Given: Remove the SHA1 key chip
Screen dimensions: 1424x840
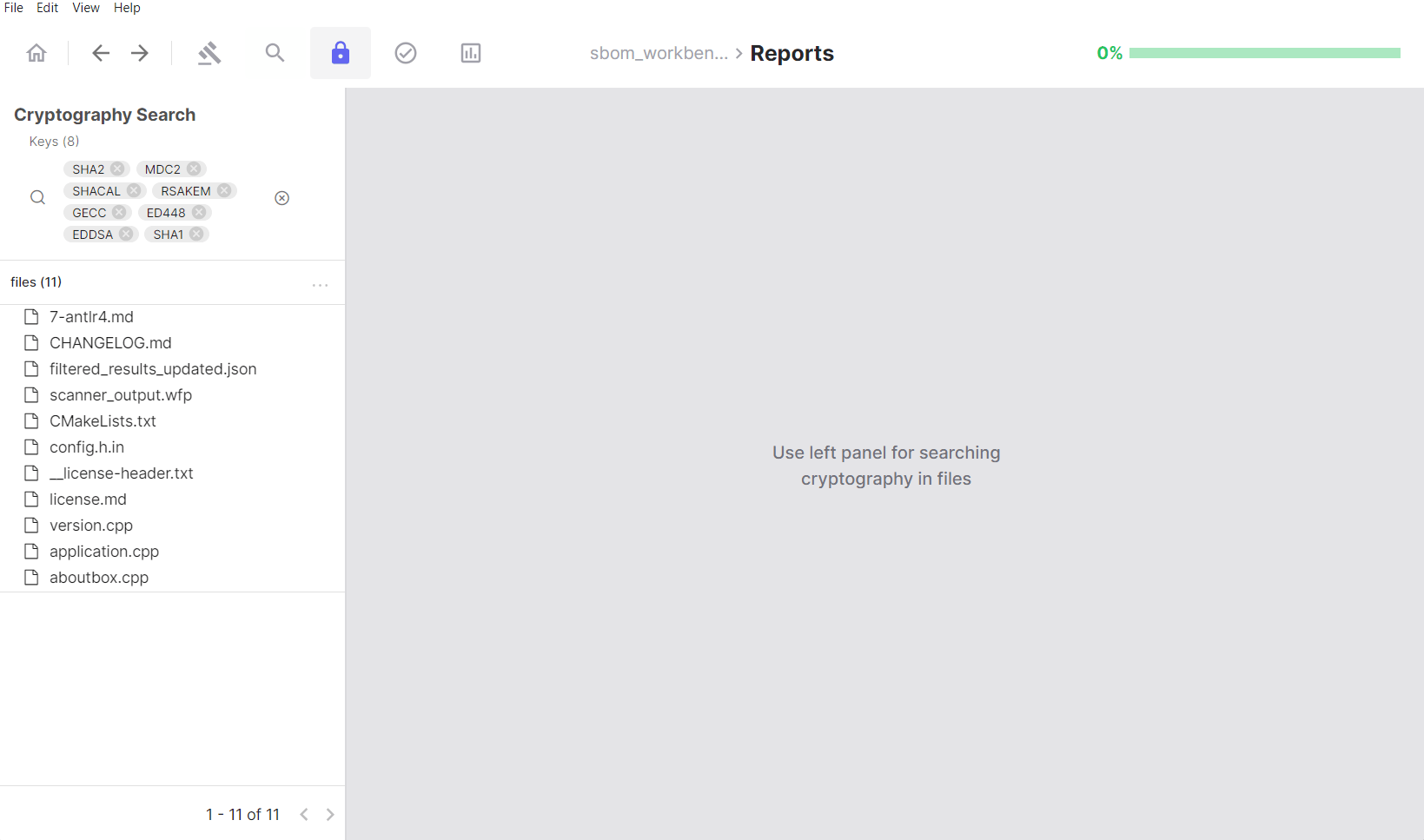Looking at the screenshot, I should click(x=196, y=234).
